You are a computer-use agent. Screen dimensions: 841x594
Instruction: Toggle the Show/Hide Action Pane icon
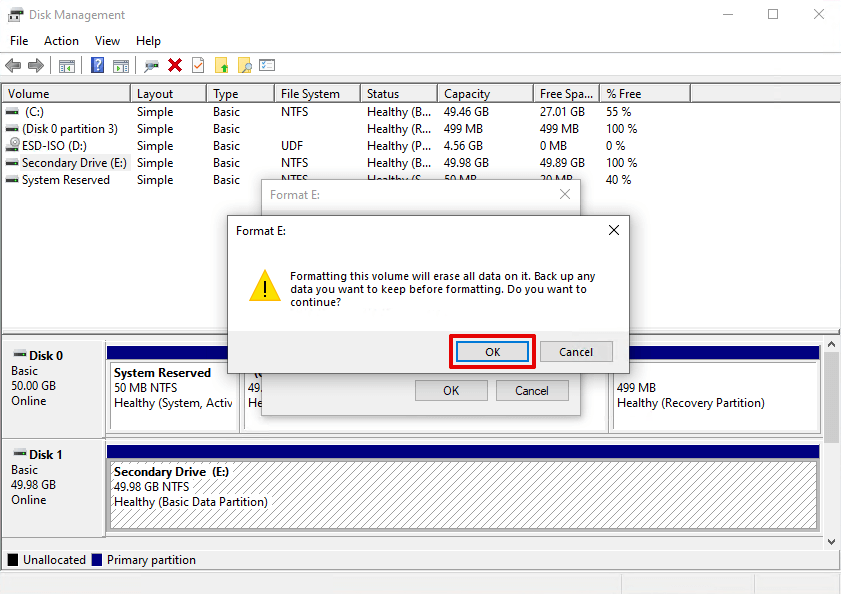pyautogui.click(x=121, y=66)
